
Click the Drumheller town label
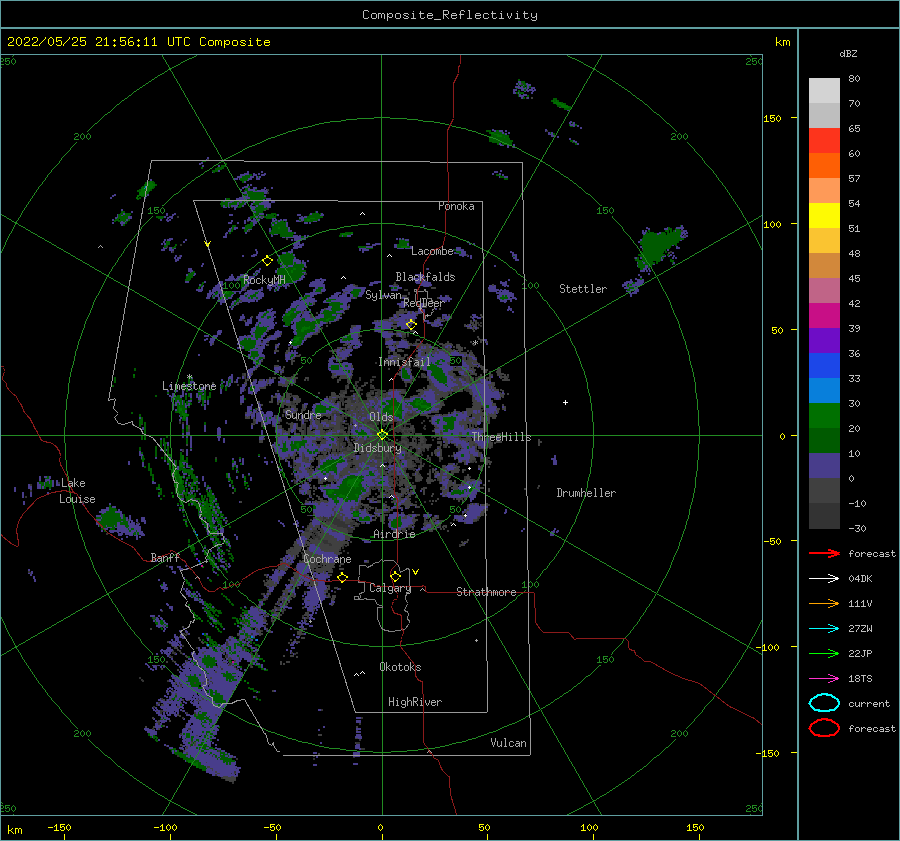coord(586,493)
